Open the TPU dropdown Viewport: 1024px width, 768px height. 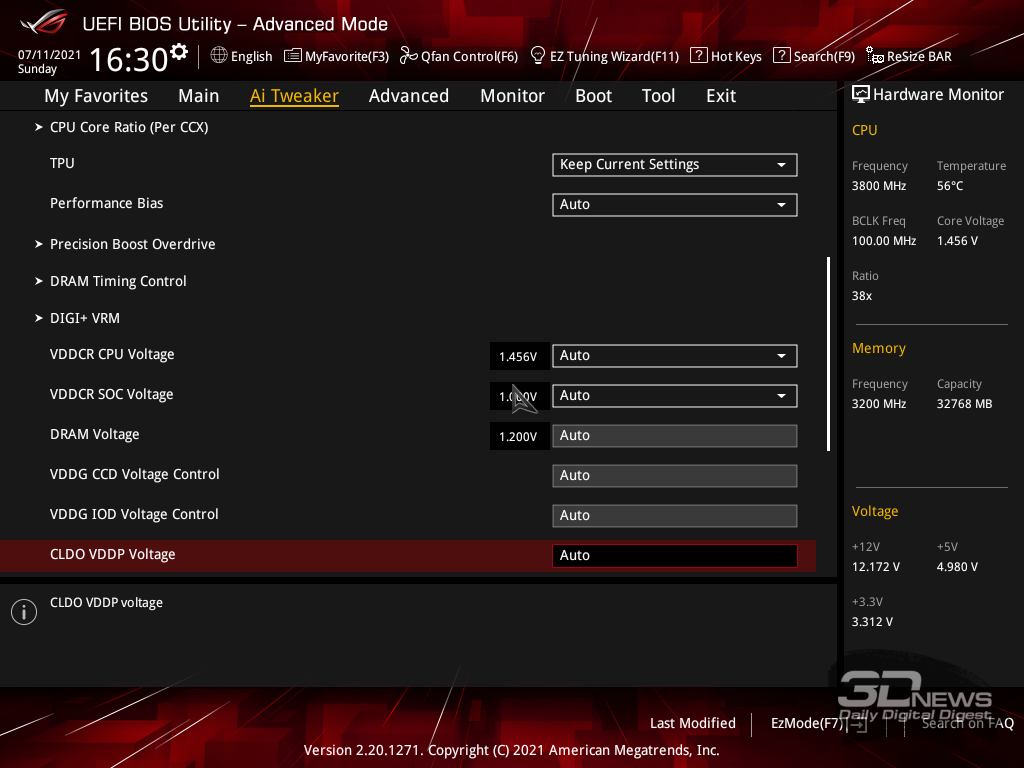tap(675, 165)
